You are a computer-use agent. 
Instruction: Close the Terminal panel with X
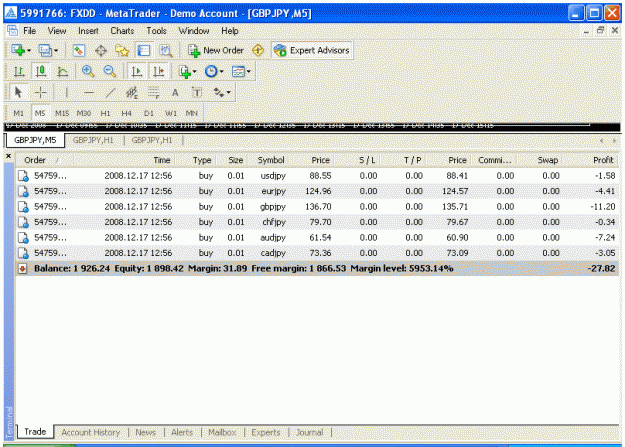coord(8,156)
